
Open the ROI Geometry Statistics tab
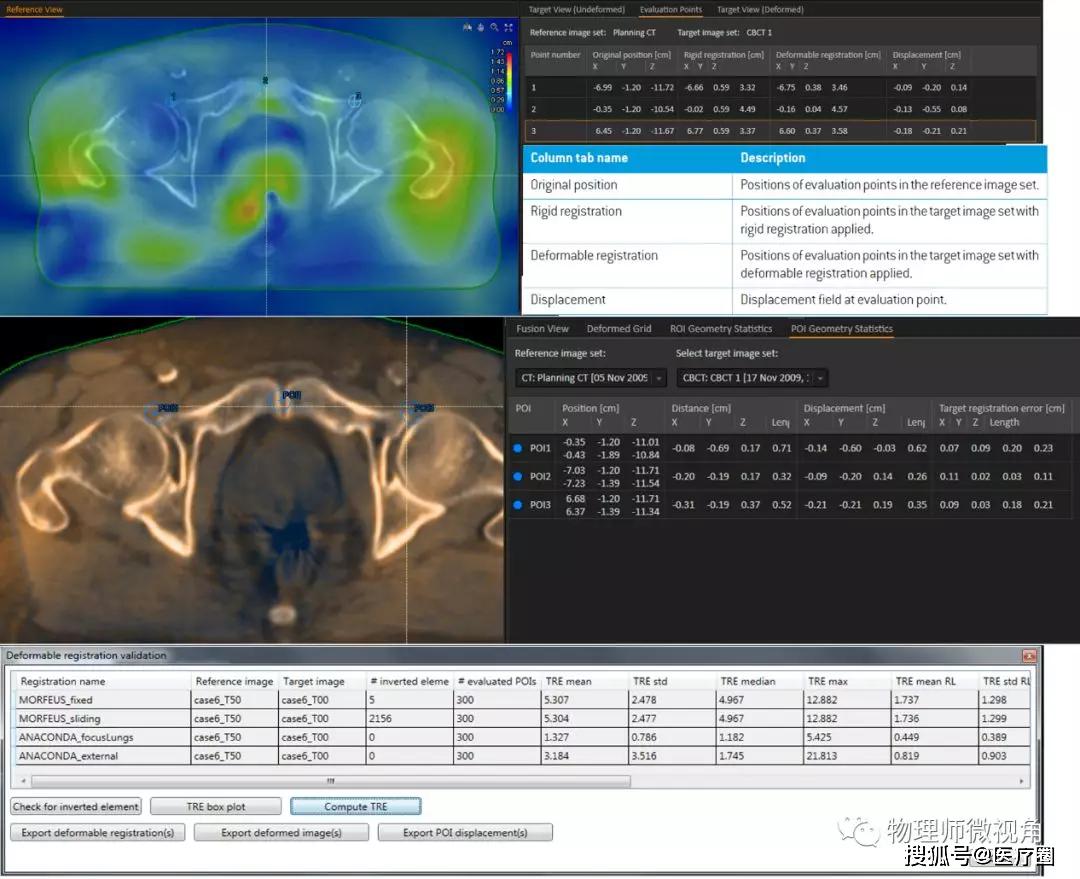coord(721,329)
